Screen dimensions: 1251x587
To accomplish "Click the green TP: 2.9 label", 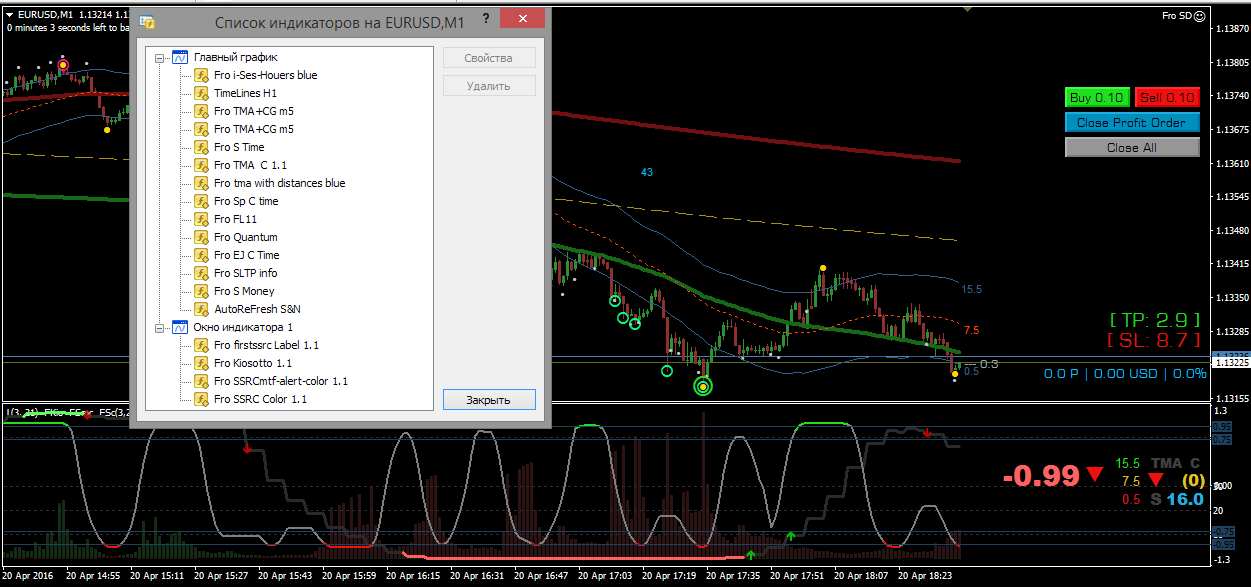I will click(1154, 320).
